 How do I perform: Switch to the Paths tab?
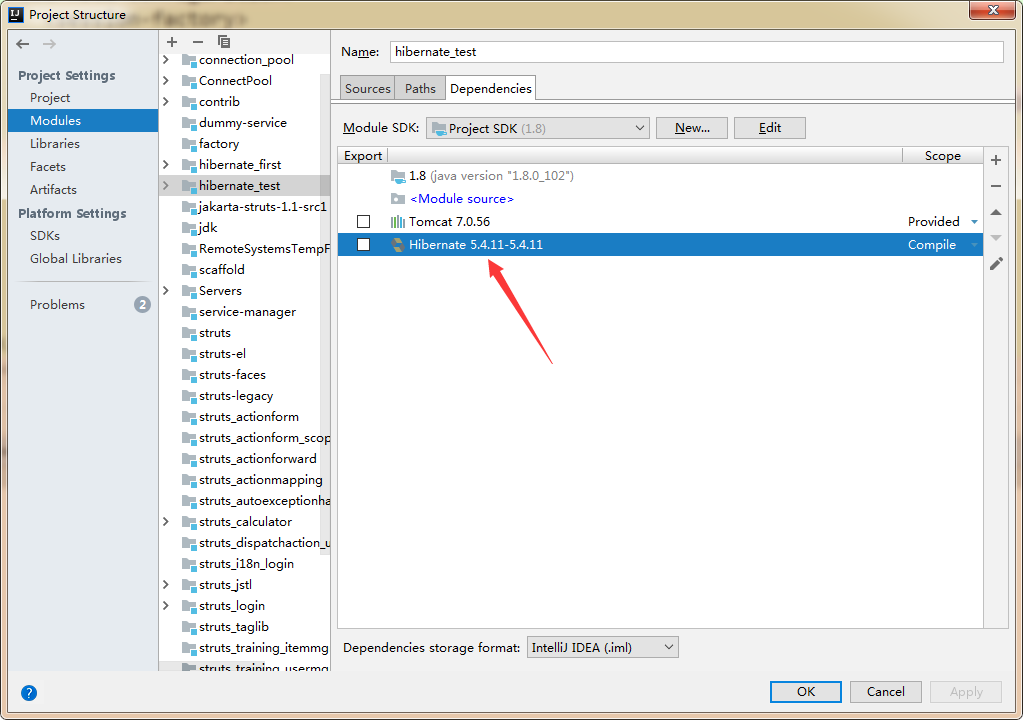pos(420,89)
